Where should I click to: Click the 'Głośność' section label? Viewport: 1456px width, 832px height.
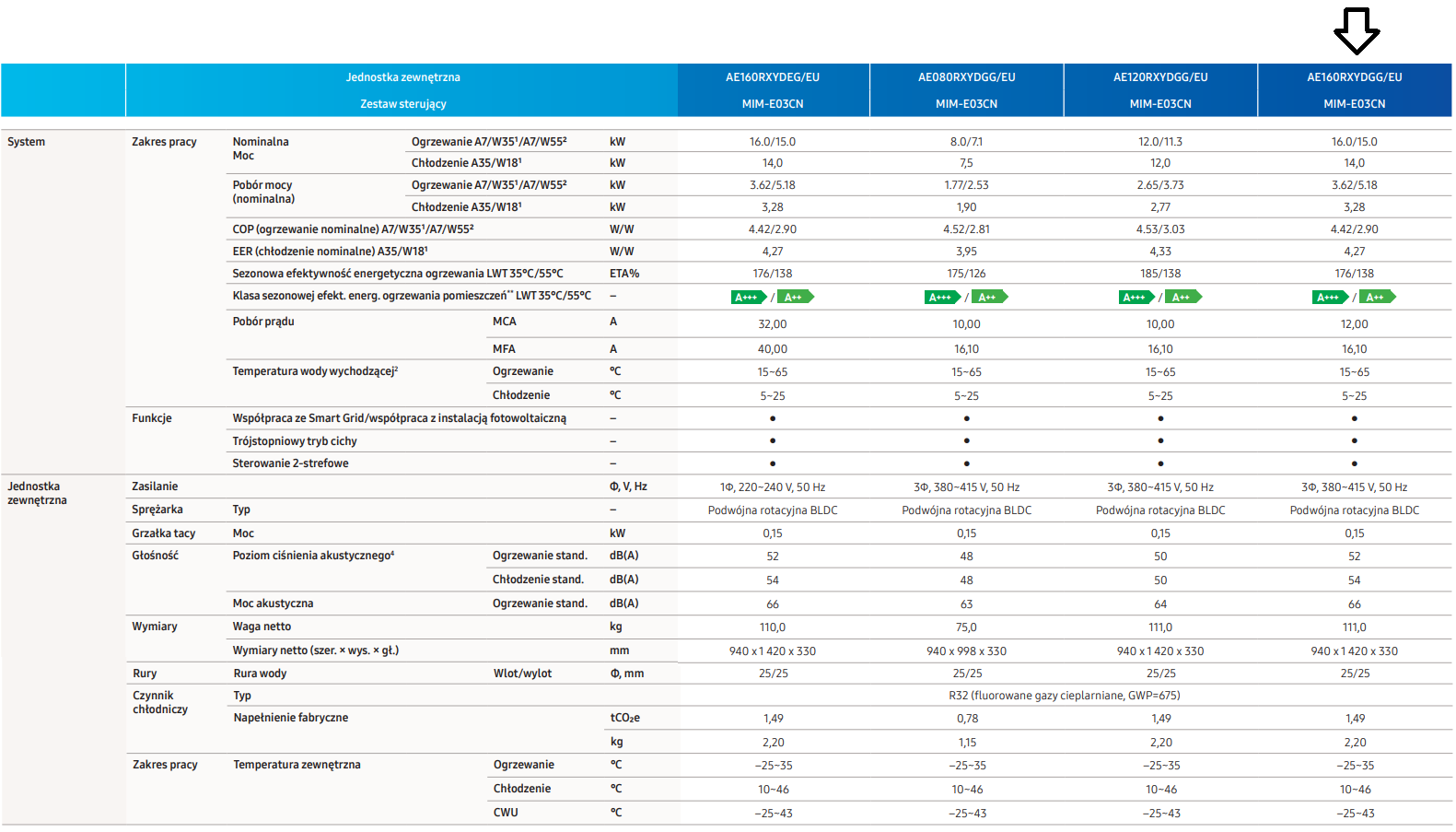click(156, 556)
